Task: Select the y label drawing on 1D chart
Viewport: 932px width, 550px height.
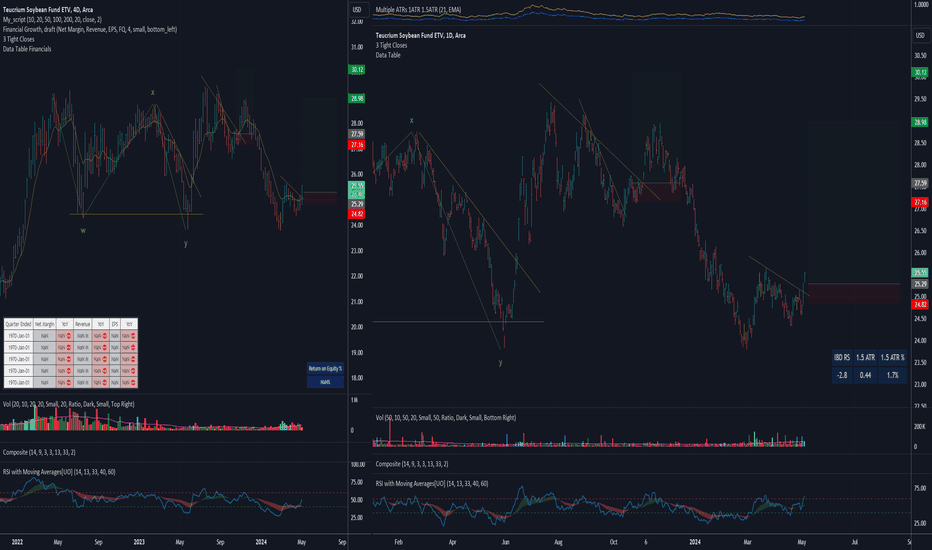Action: (x=500, y=362)
